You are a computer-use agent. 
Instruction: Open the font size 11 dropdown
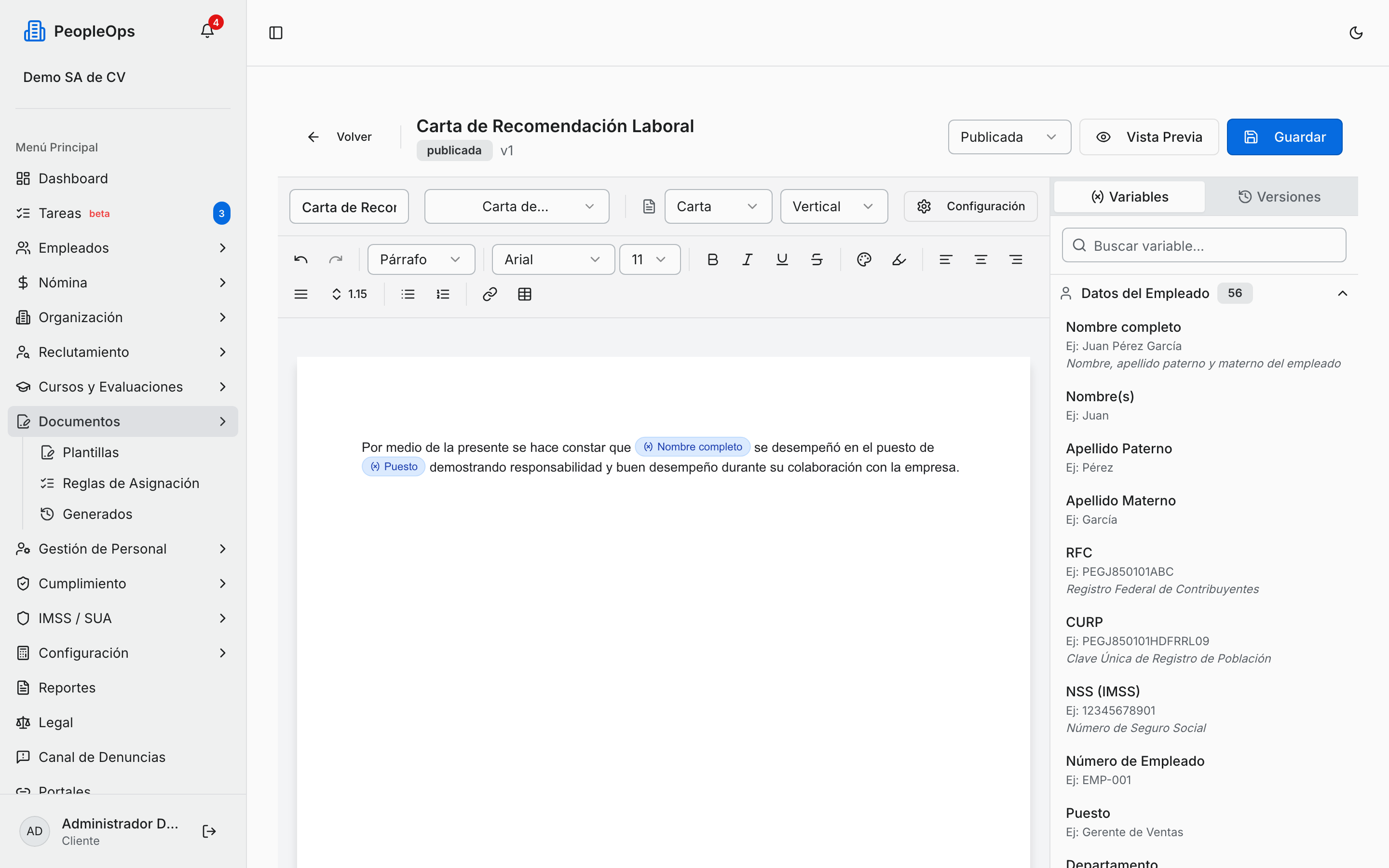[x=650, y=259]
